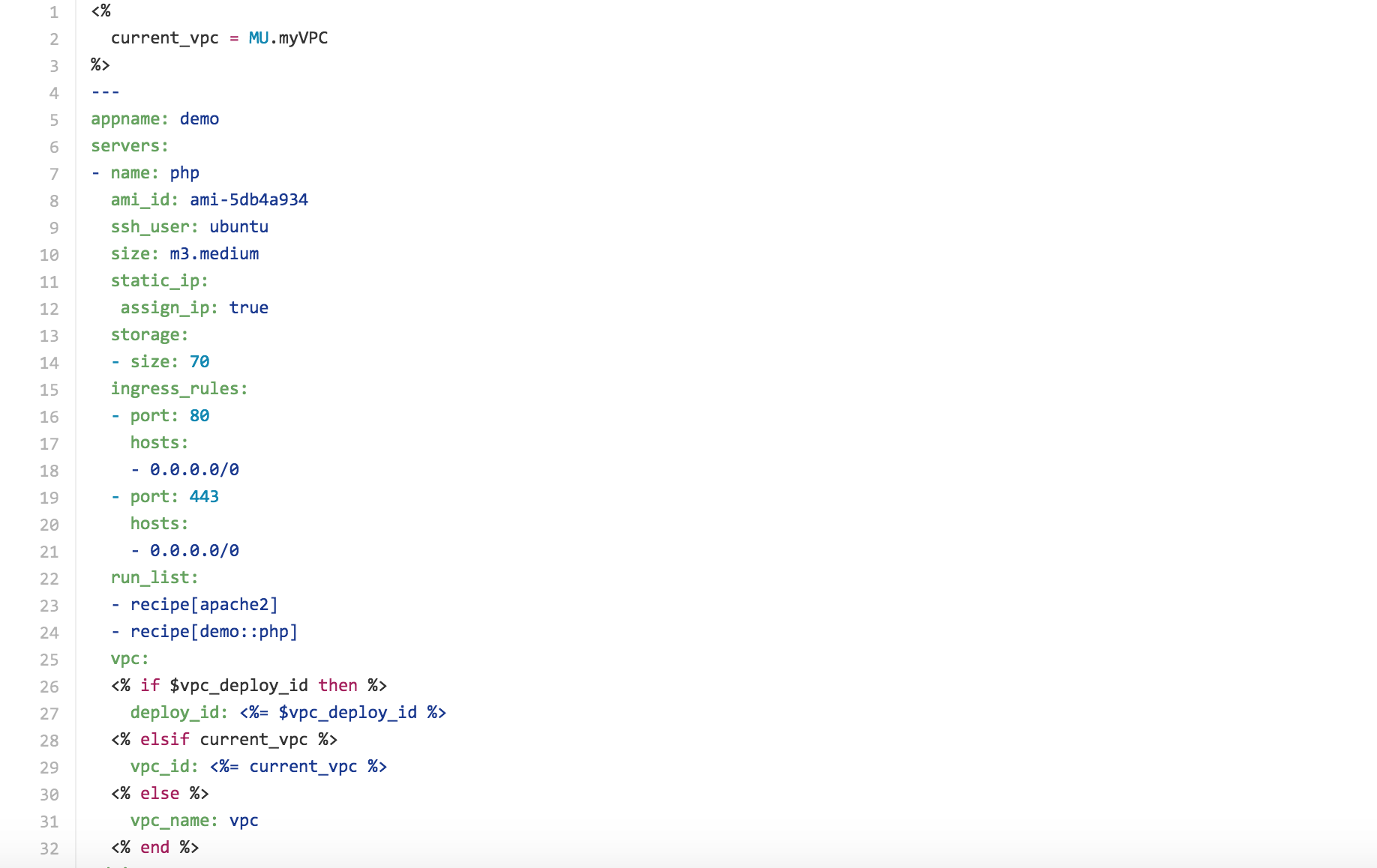Click the 'then' keyword on line 26
1377x868 pixels.
pyautogui.click(x=338, y=686)
